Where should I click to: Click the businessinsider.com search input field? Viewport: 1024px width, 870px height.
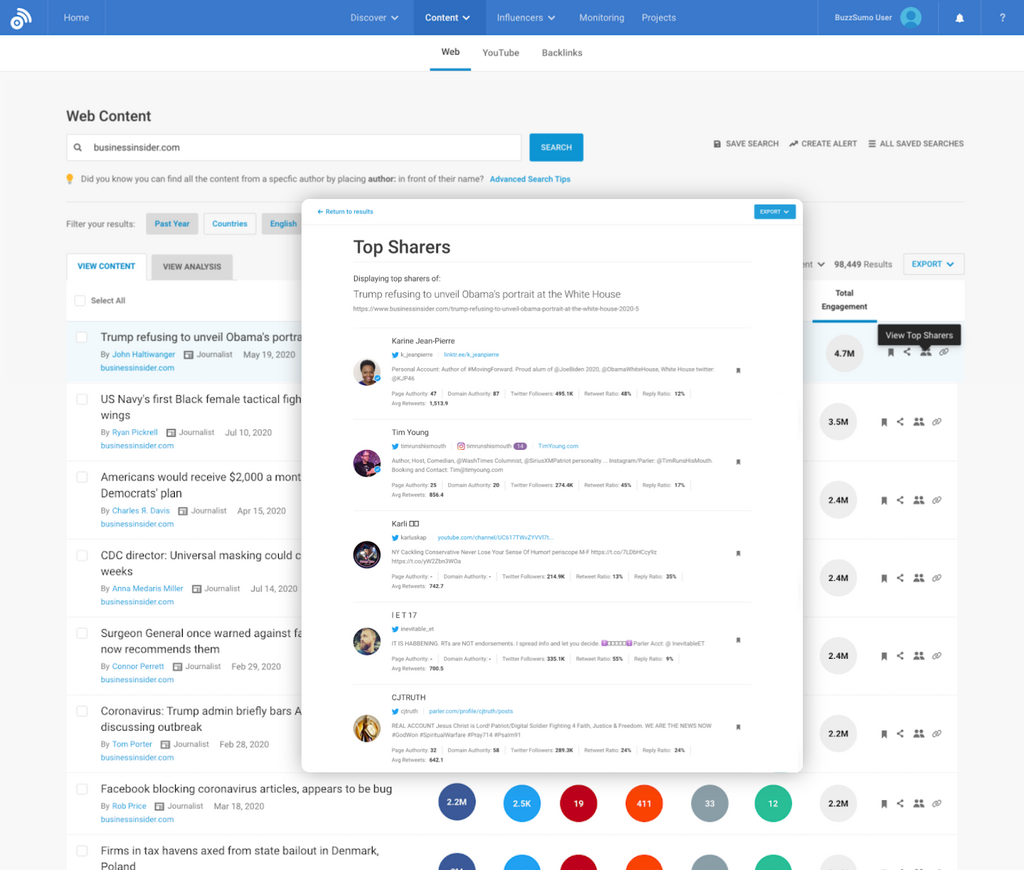(300, 148)
